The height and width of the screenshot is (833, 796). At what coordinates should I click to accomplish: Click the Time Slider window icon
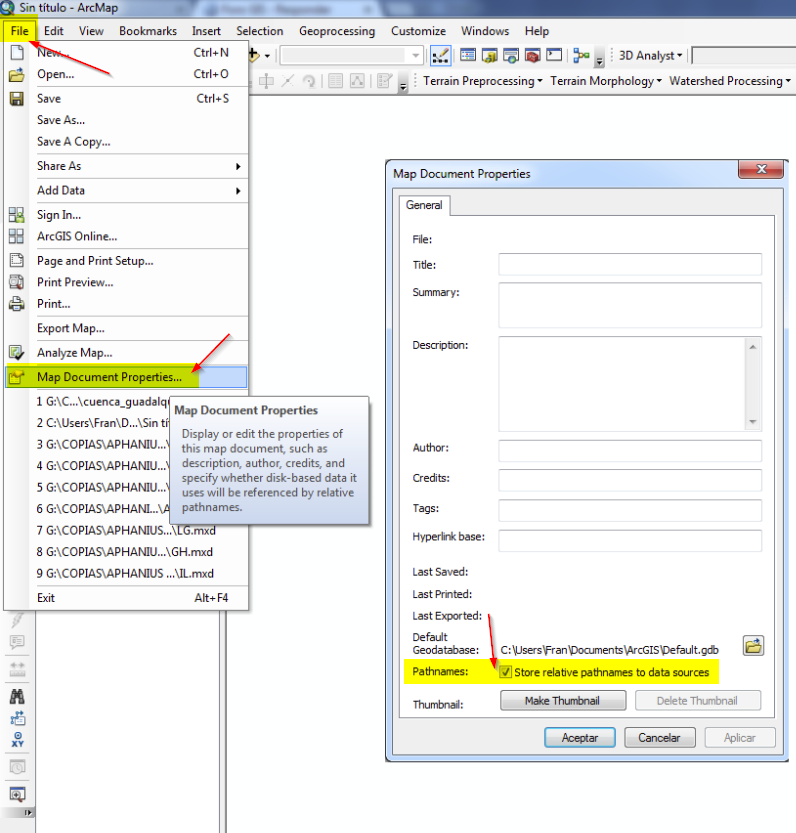17,767
